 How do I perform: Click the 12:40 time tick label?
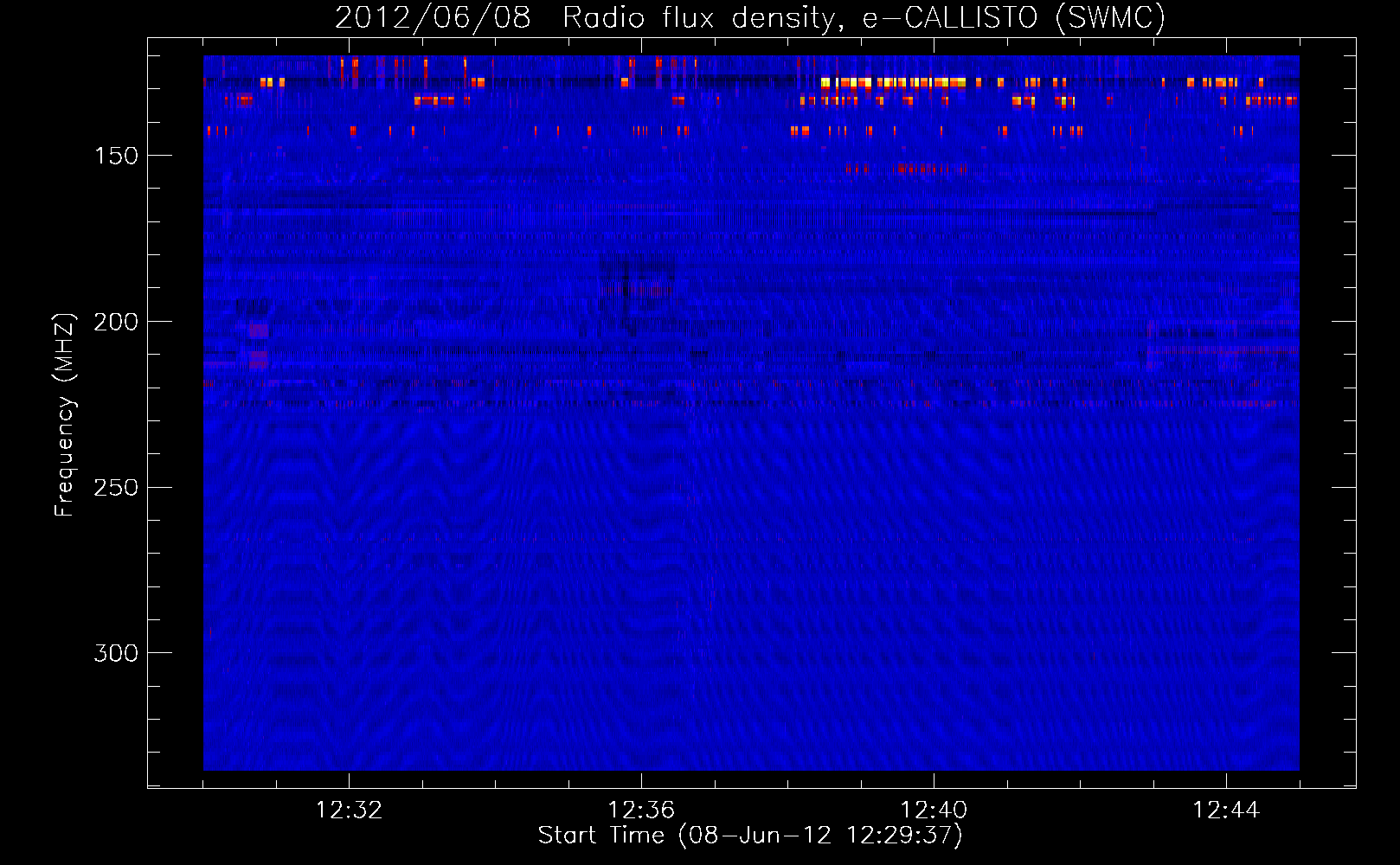(934, 811)
